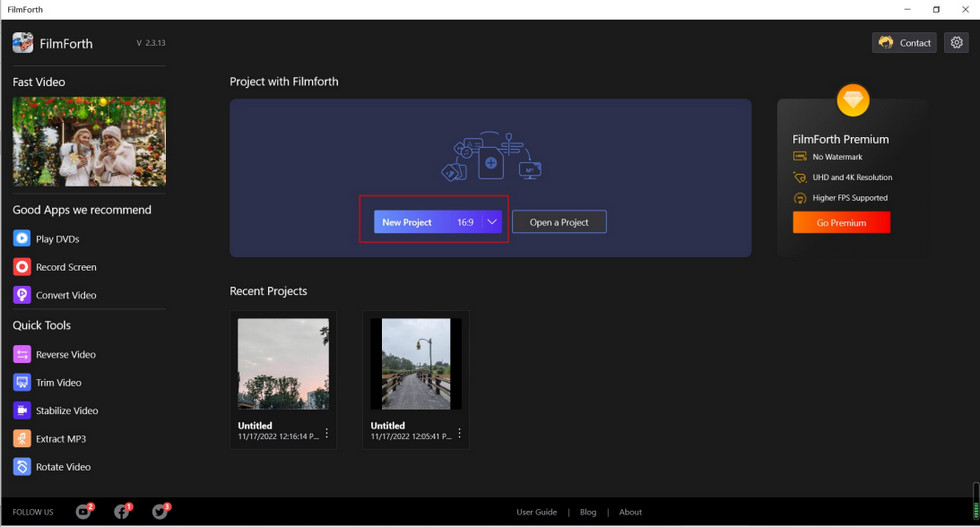Select the Trim Video label
Image resolution: width=980 pixels, height=527 pixels.
pyautogui.click(x=59, y=383)
